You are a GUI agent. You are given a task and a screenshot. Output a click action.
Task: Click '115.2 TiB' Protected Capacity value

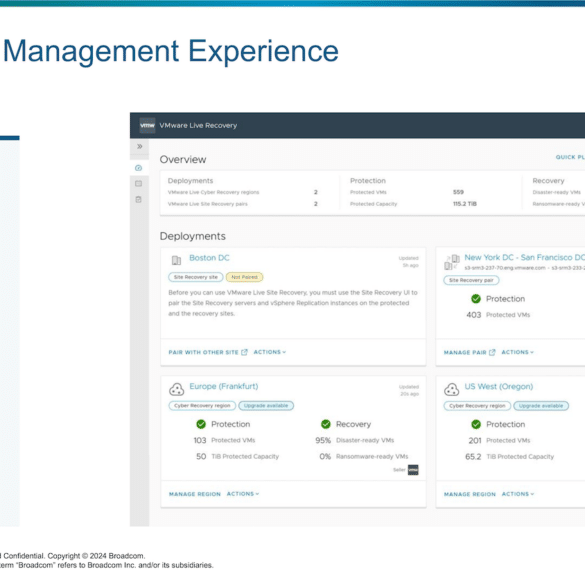[x=465, y=204]
